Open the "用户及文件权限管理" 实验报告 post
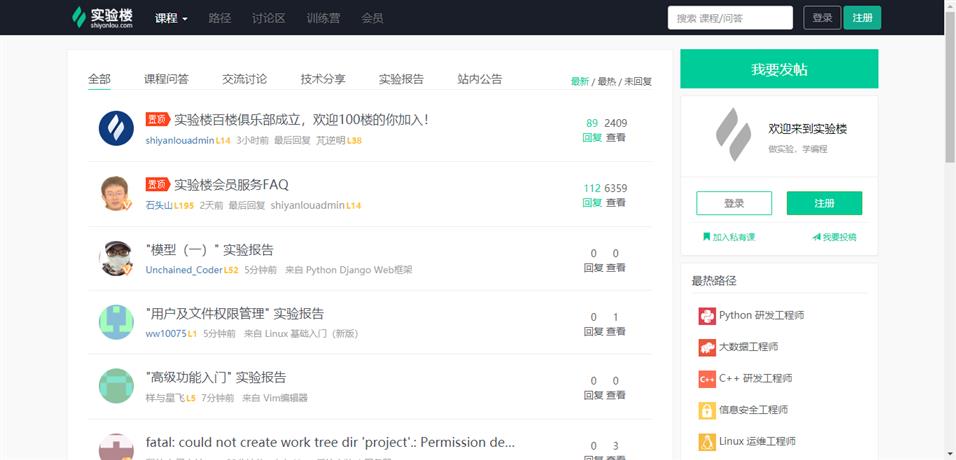 point(235,314)
